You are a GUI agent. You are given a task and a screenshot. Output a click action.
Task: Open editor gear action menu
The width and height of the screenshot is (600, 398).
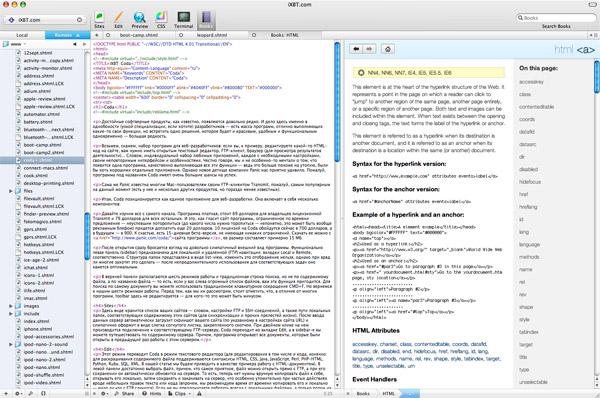(104, 393)
